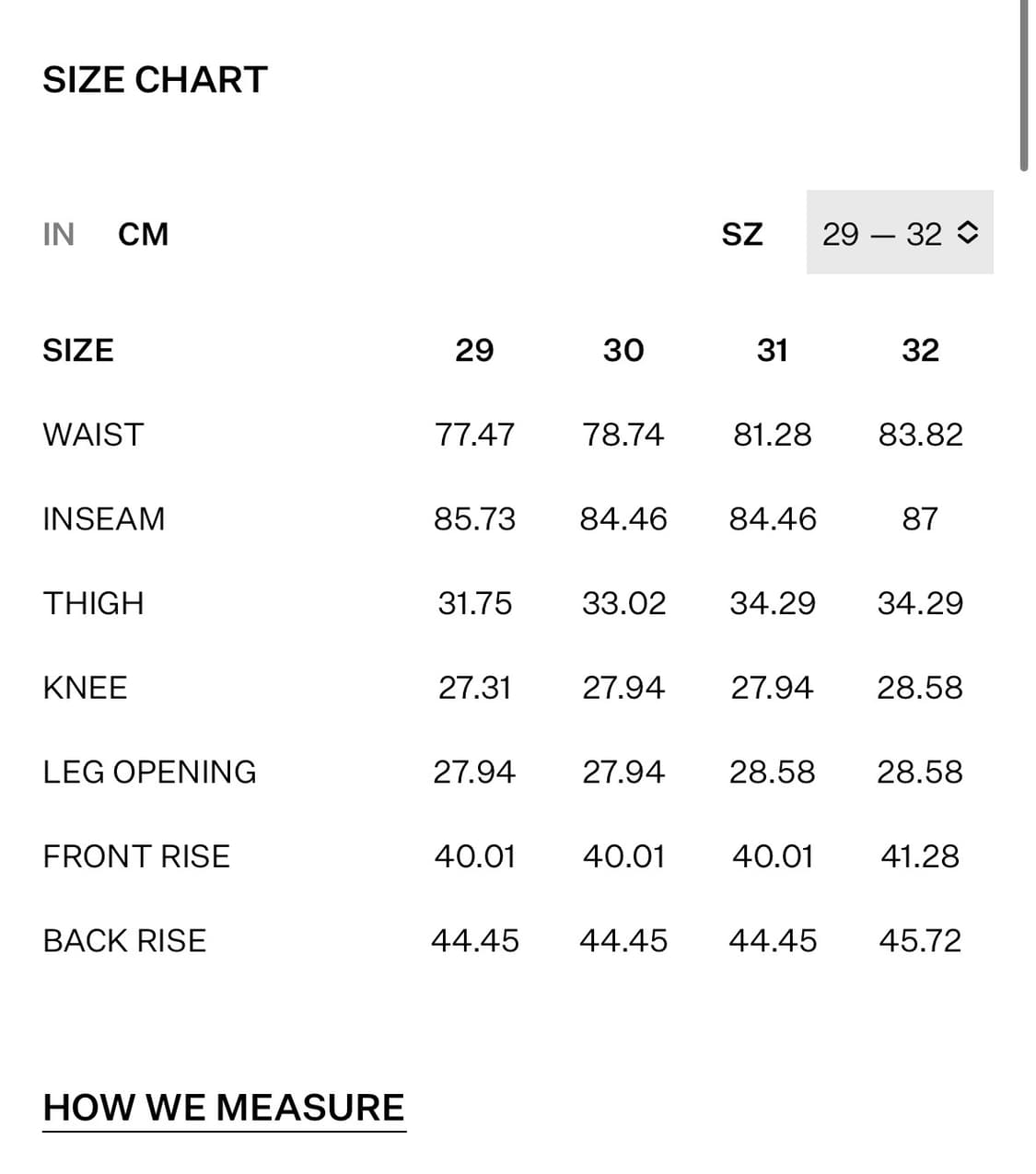1036x1174 pixels.
Task: Select the size 32 column header
Action: point(920,350)
